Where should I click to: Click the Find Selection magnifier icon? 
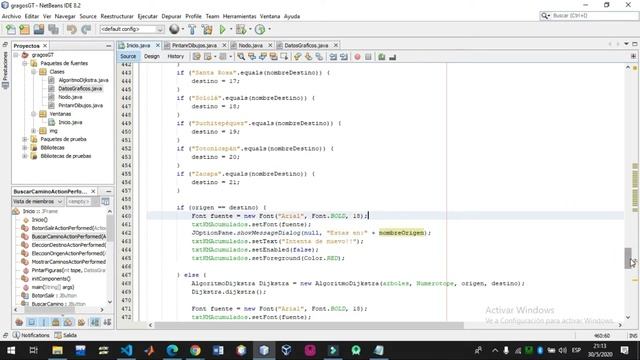241,57
